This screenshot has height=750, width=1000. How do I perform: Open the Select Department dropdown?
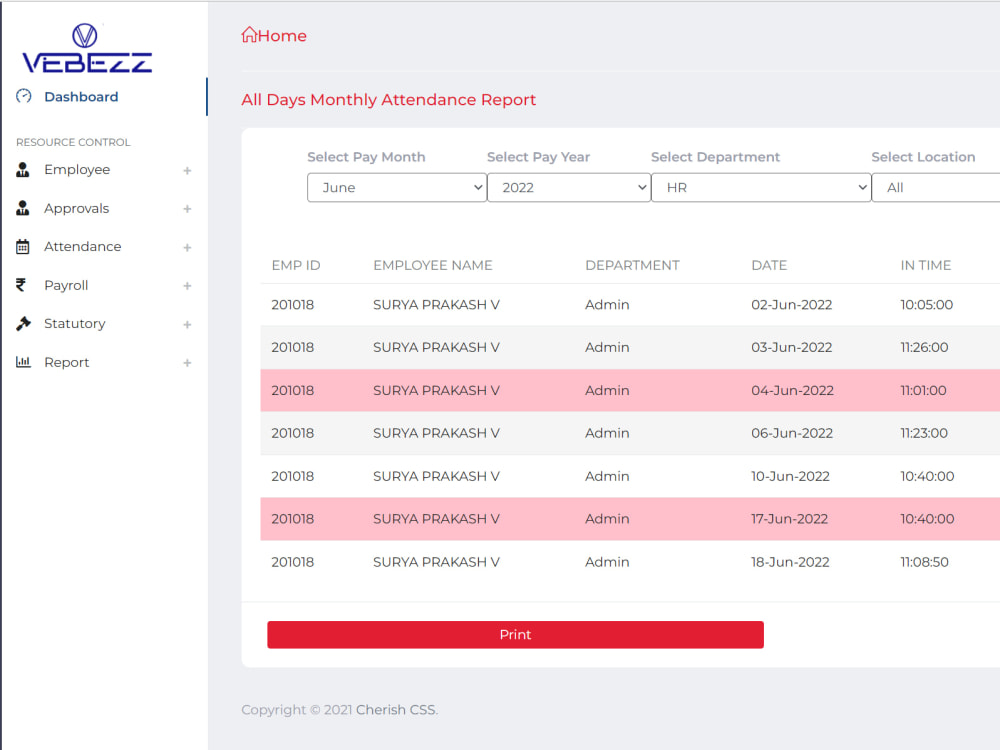761,188
